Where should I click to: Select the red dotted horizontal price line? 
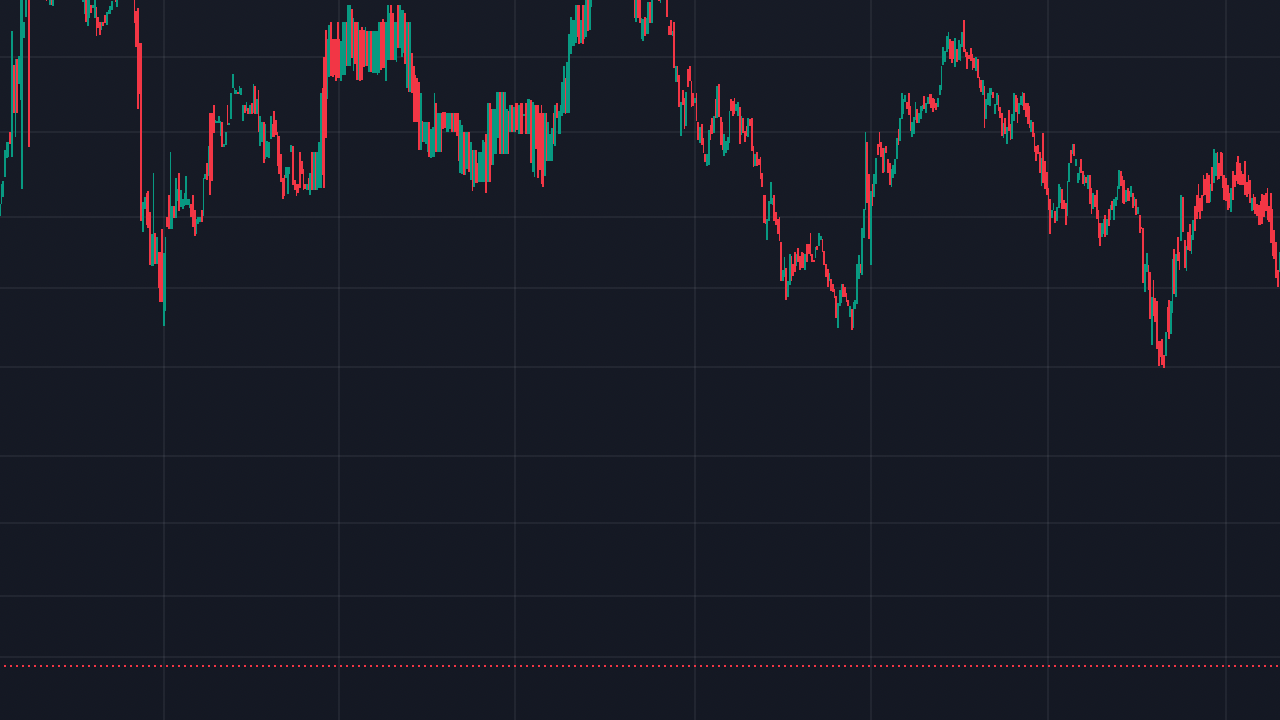(x=640, y=666)
